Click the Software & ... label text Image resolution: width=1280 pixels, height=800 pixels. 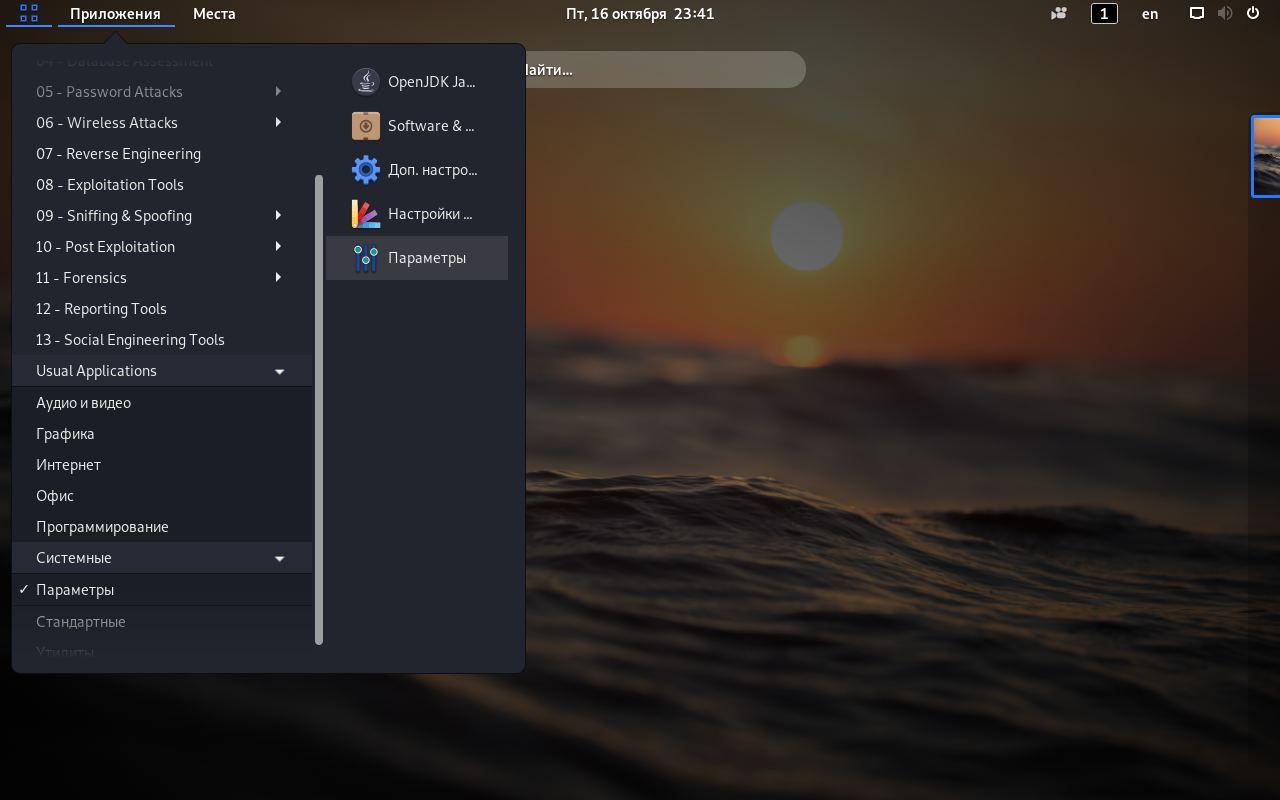point(431,126)
